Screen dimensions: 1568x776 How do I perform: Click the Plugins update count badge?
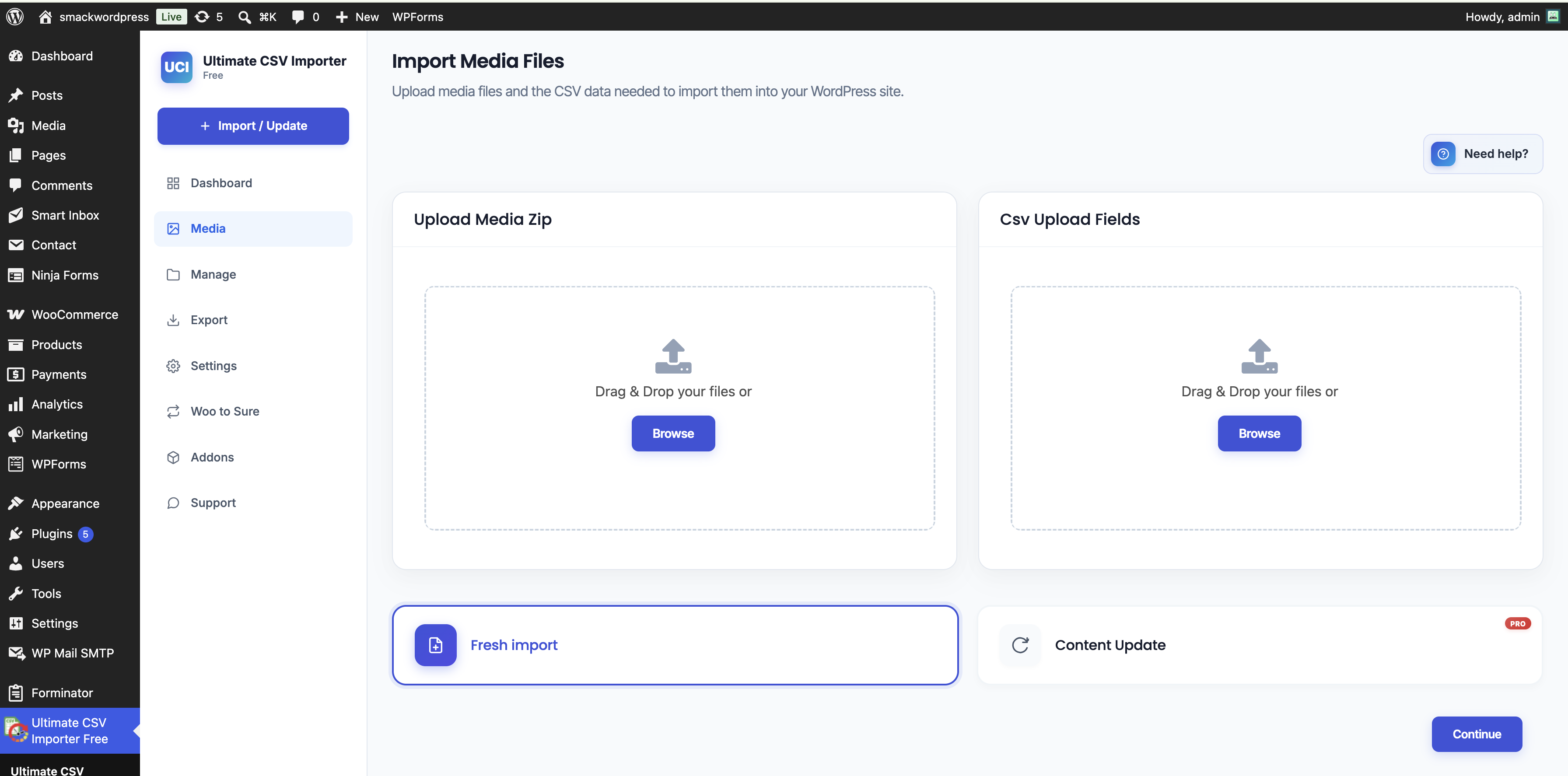85,534
